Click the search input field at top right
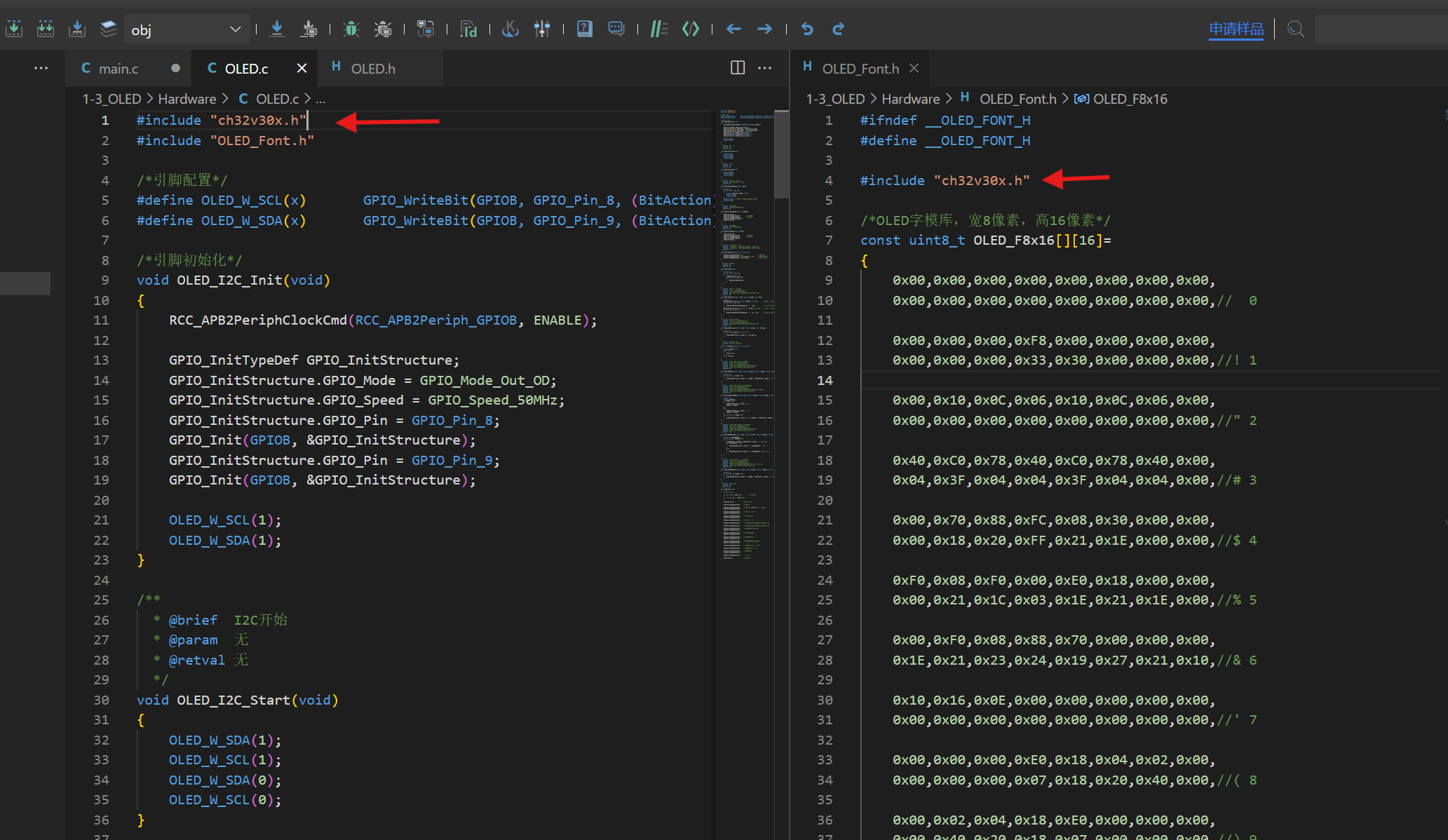The height and width of the screenshot is (840, 1448). click(1381, 29)
